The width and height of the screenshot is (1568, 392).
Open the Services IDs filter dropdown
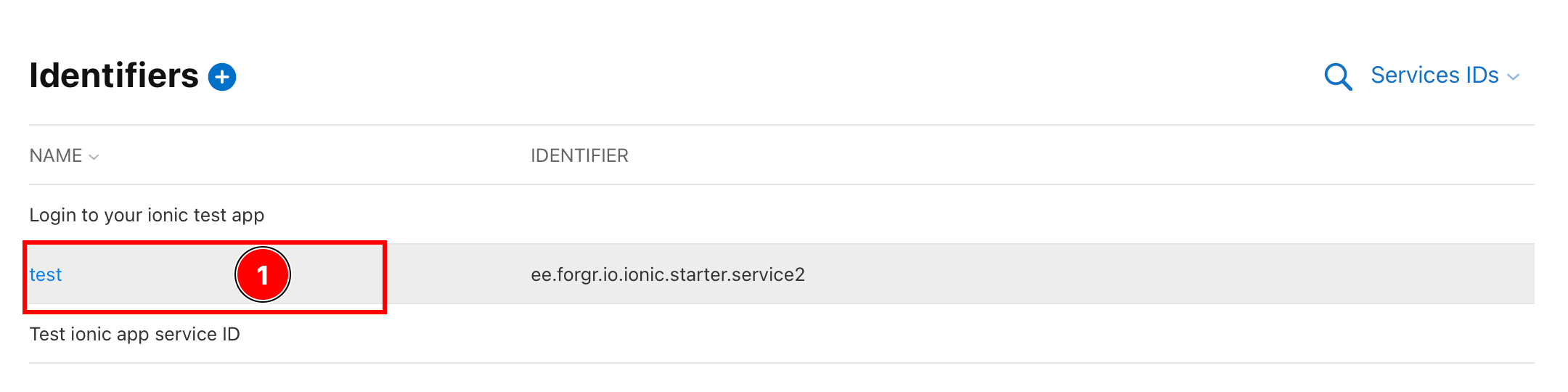click(x=1434, y=75)
